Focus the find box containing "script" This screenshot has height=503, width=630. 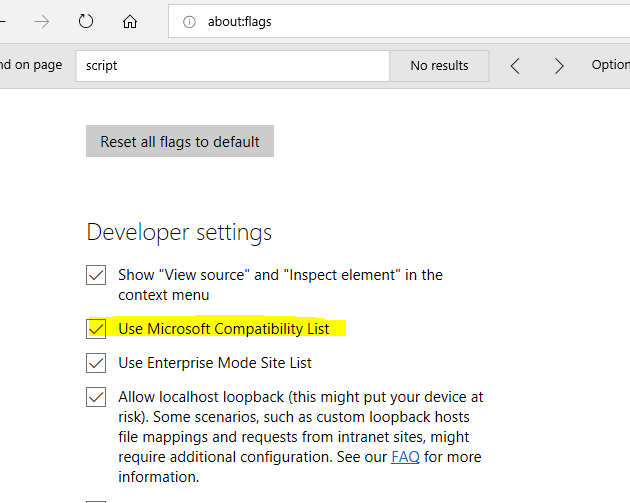(x=232, y=66)
